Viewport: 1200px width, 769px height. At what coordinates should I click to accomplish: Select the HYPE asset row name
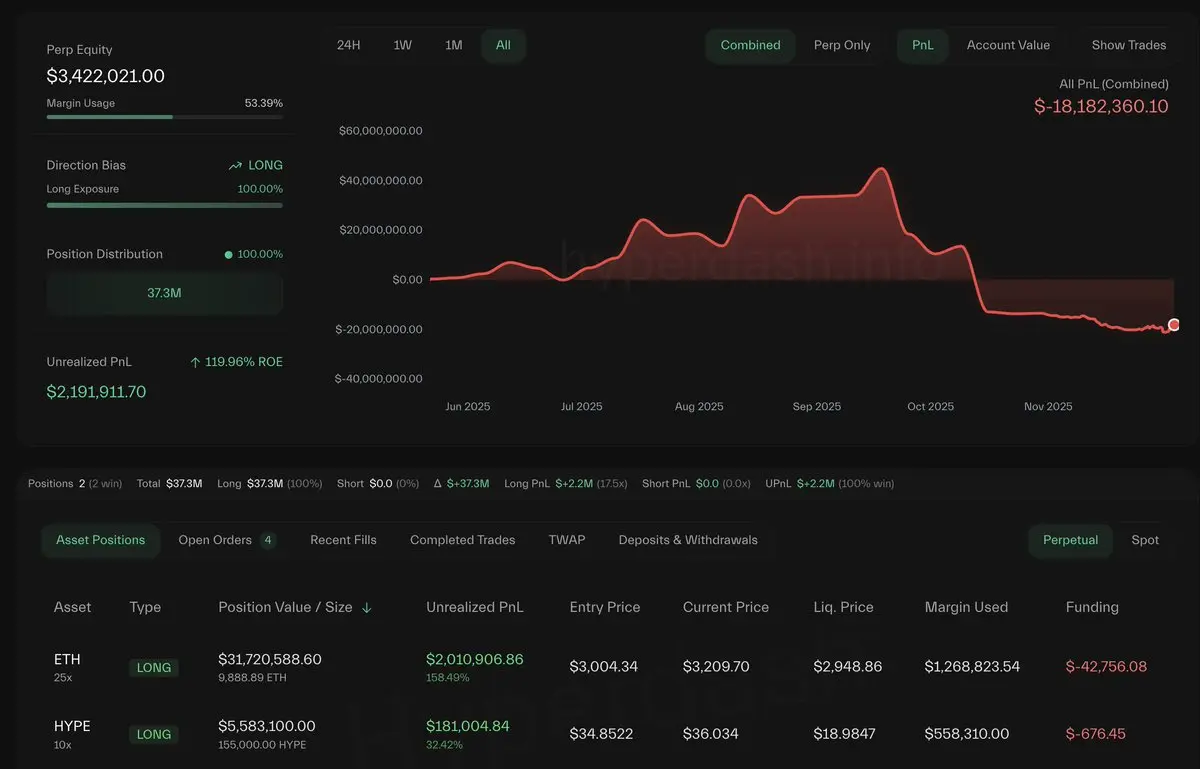pos(71,726)
